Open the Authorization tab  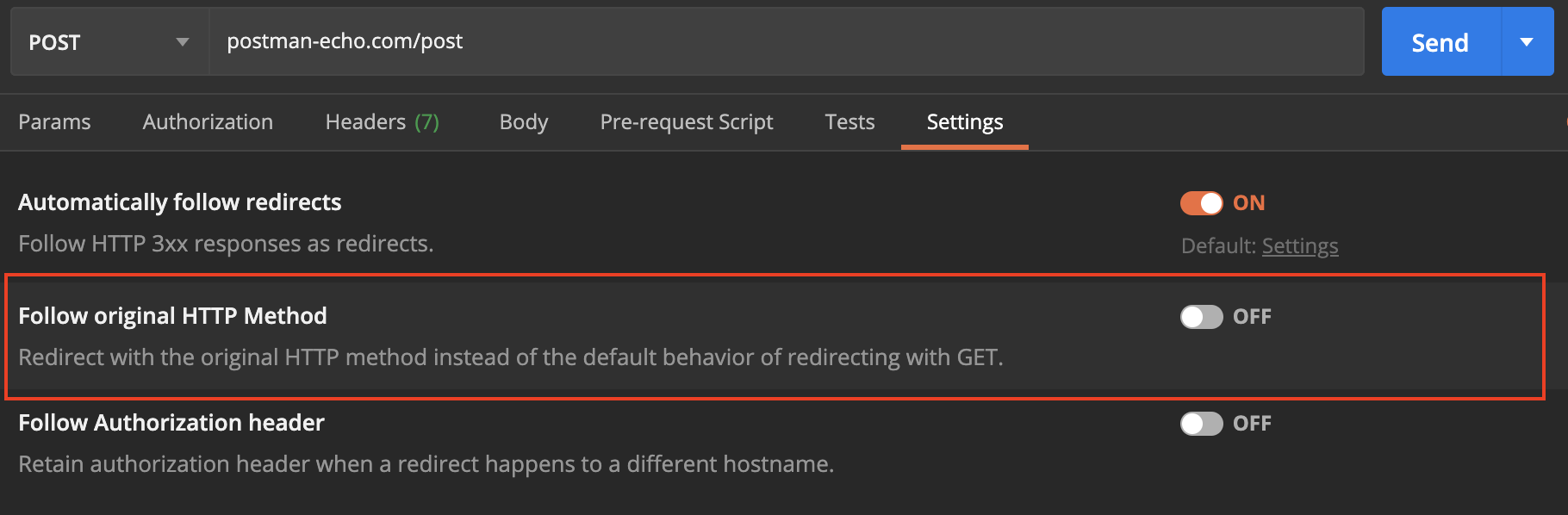pyautogui.click(x=207, y=121)
